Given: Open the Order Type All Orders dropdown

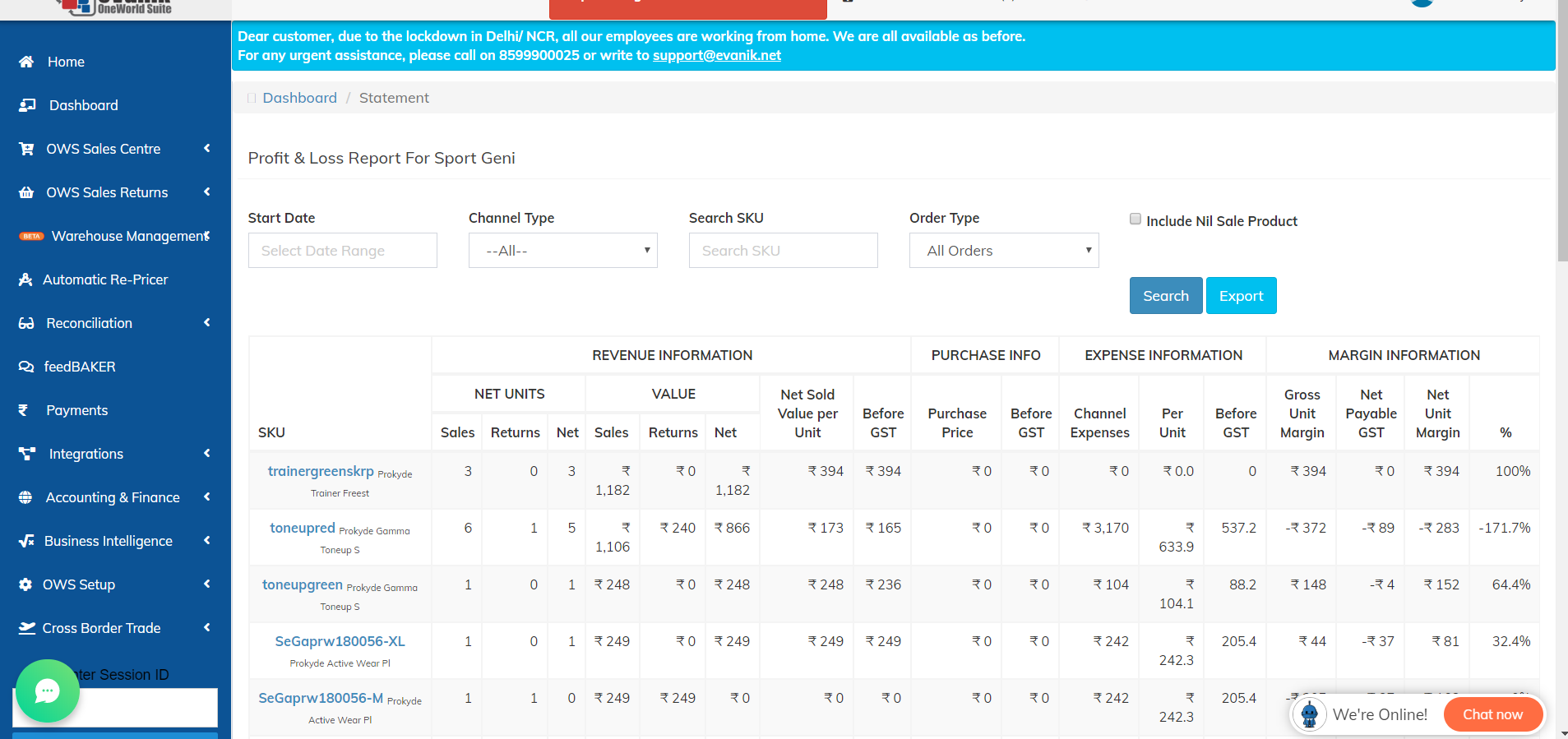Looking at the screenshot, I should [1004, 251].
